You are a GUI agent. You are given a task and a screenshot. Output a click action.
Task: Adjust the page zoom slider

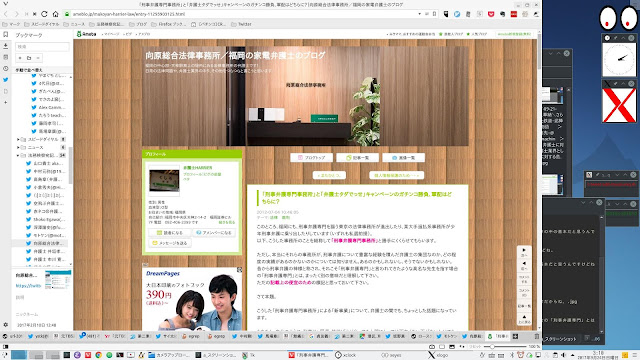[505, 347]
